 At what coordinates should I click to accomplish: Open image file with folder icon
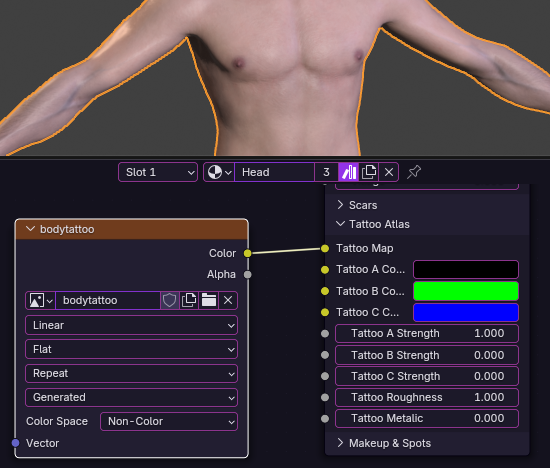coord(209,301)
